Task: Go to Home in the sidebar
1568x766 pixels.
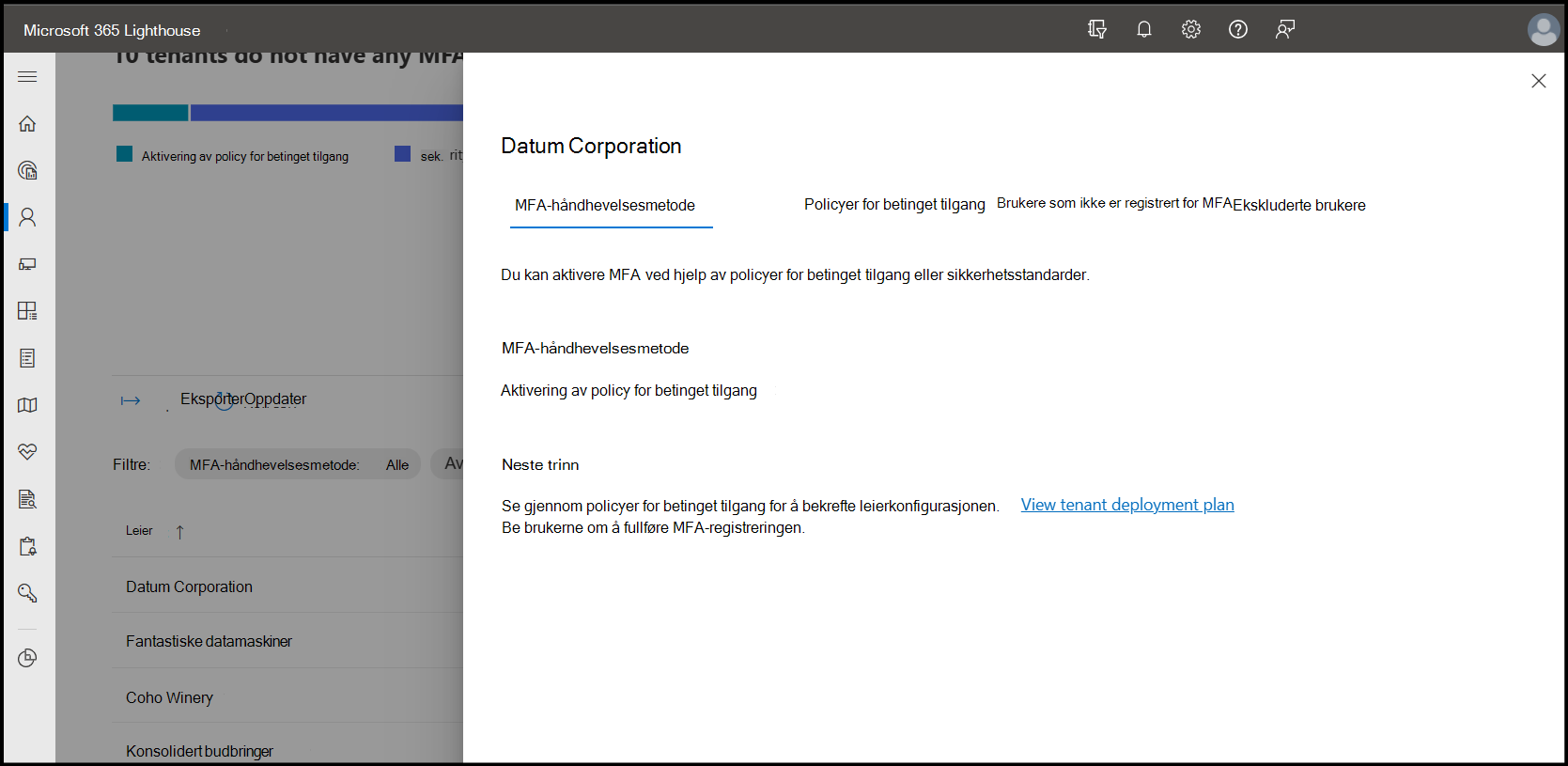Action: 27,123
